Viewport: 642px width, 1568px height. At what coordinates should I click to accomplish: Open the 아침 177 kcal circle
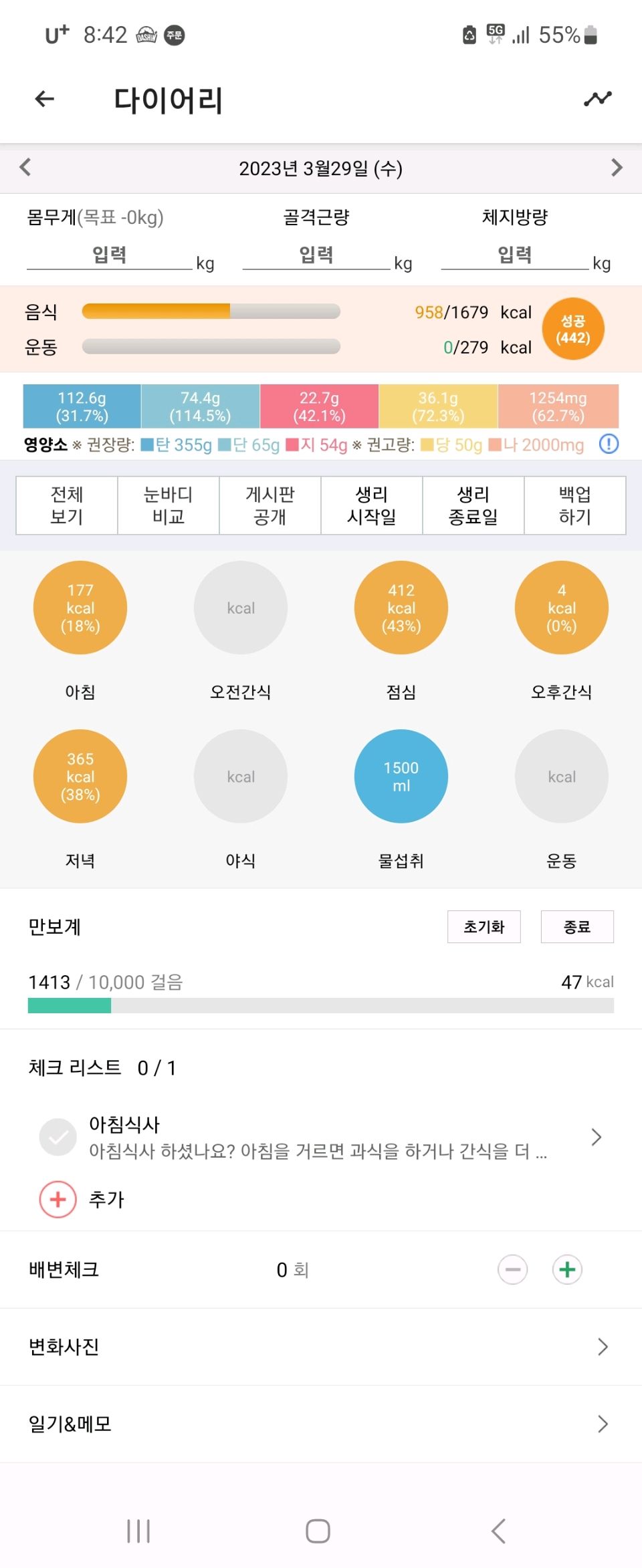80,608
